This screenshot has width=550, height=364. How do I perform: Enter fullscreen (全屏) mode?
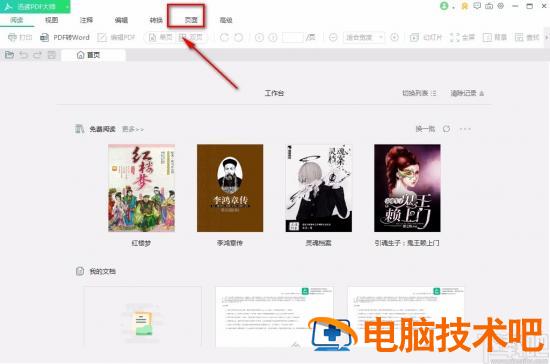tap(462, 37)
